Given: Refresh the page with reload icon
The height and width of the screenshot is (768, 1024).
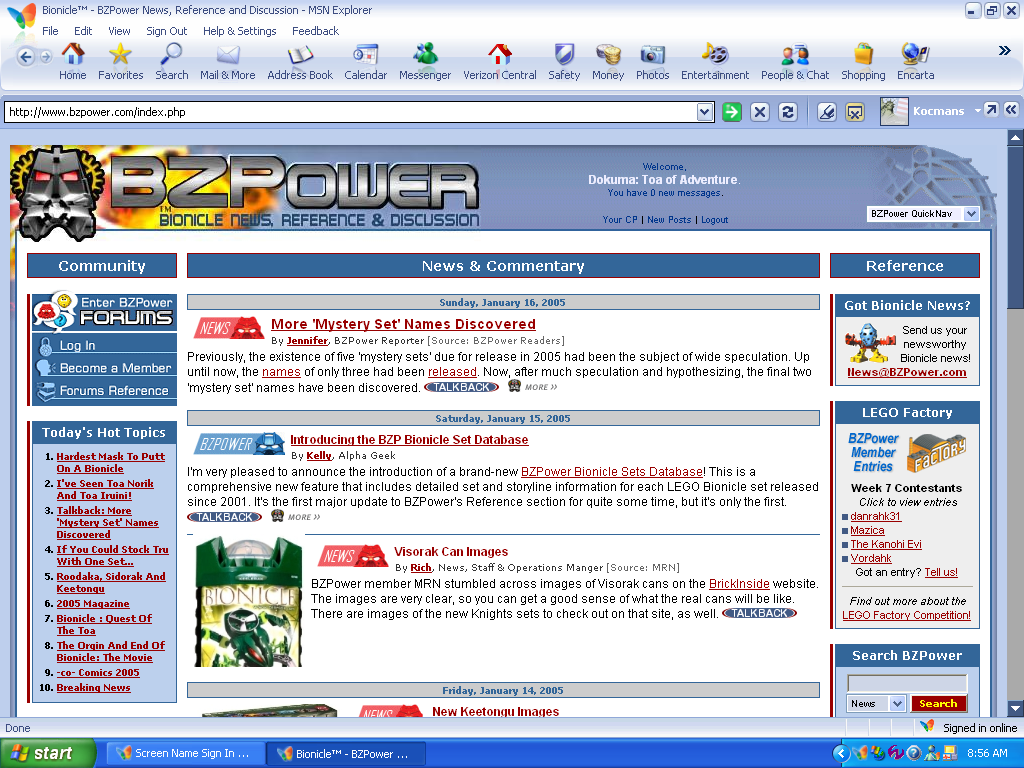Looking at the screenshot, I should [788, 112].
